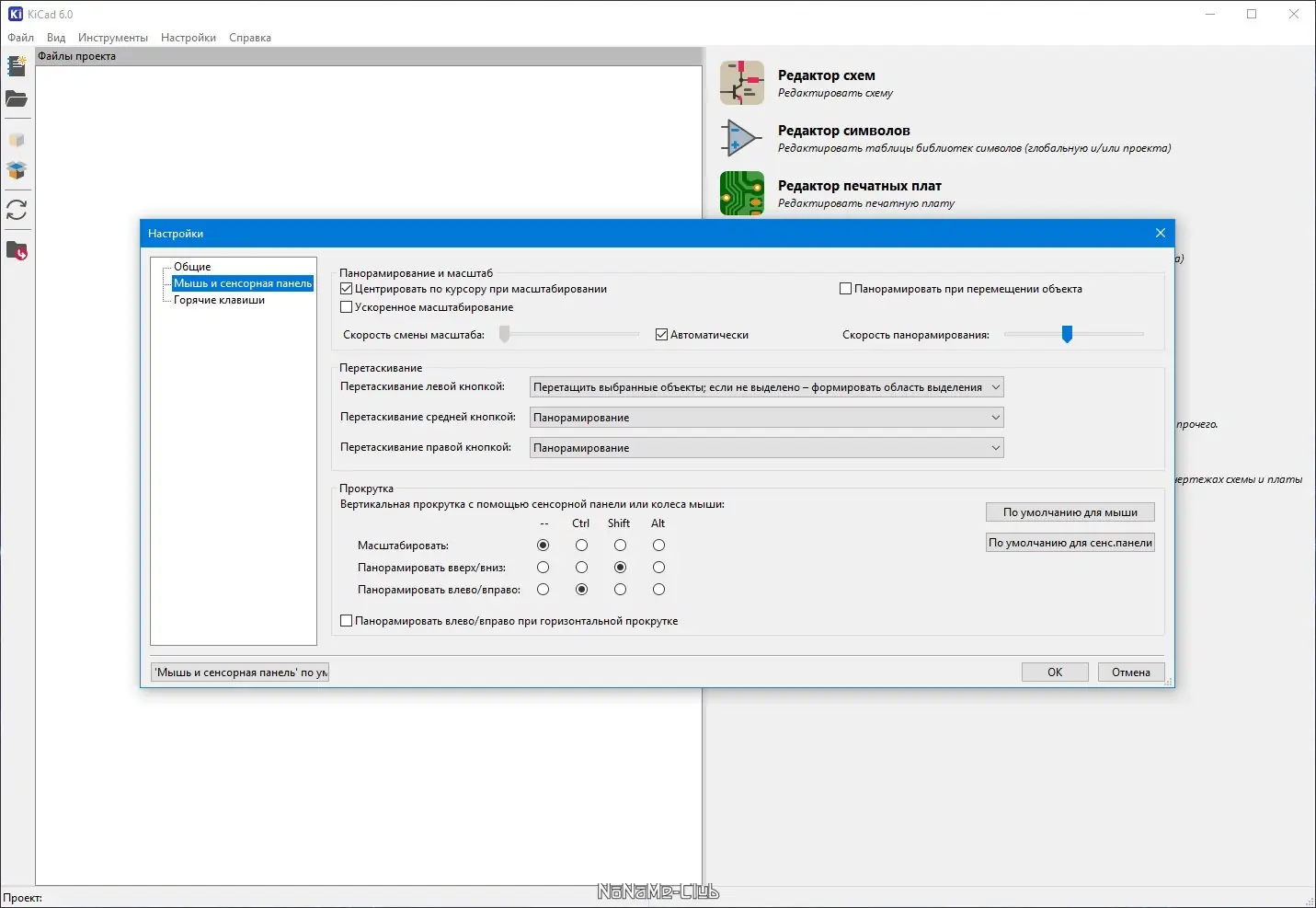Launch the PCB Editor (Редактор печатных плат) icon
The width and height of the screenshot is (1316, 908).
point(742,193)
